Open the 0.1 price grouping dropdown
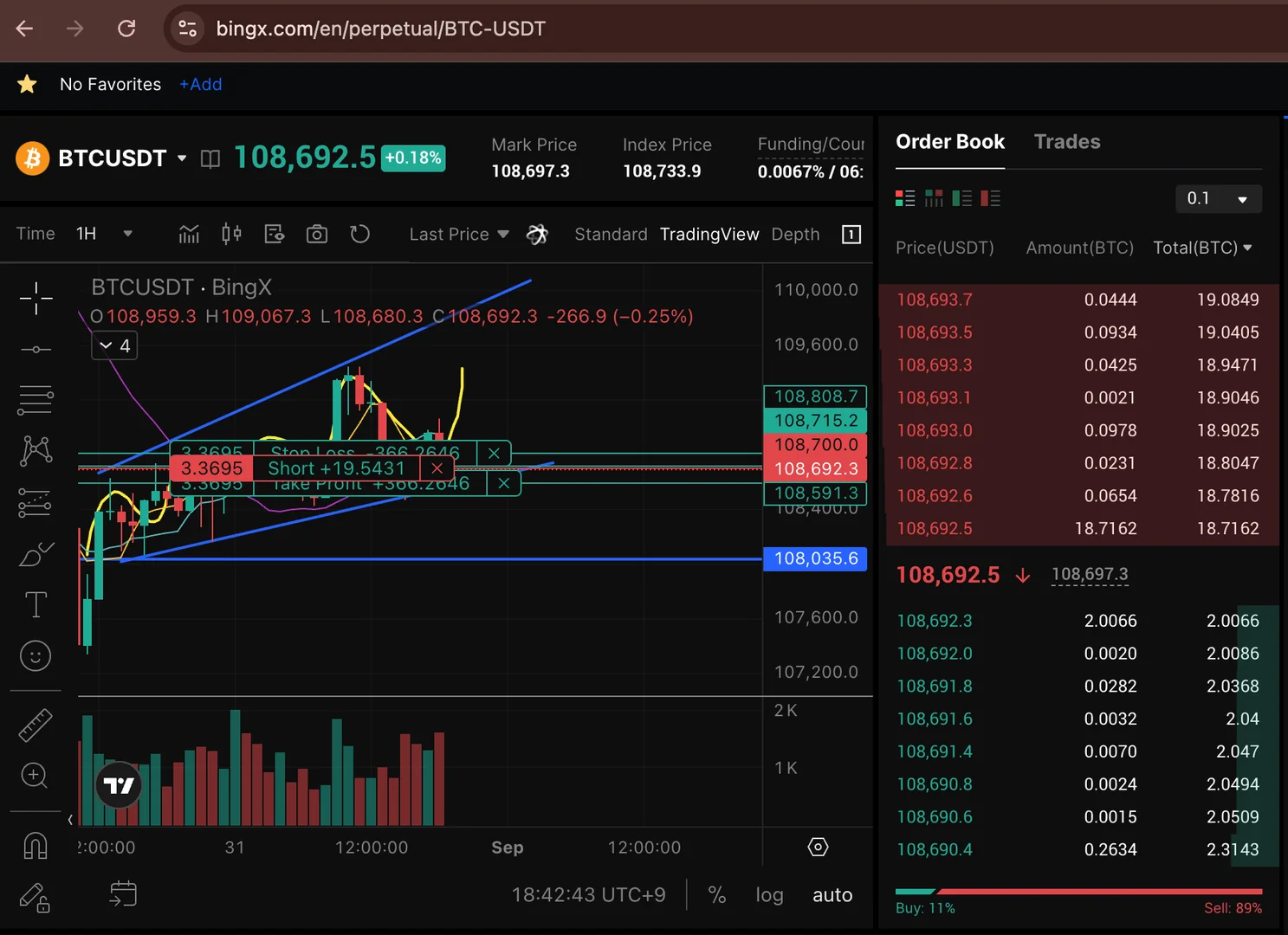This screenshot has width=1288, height=935. tap(1219, 198)
